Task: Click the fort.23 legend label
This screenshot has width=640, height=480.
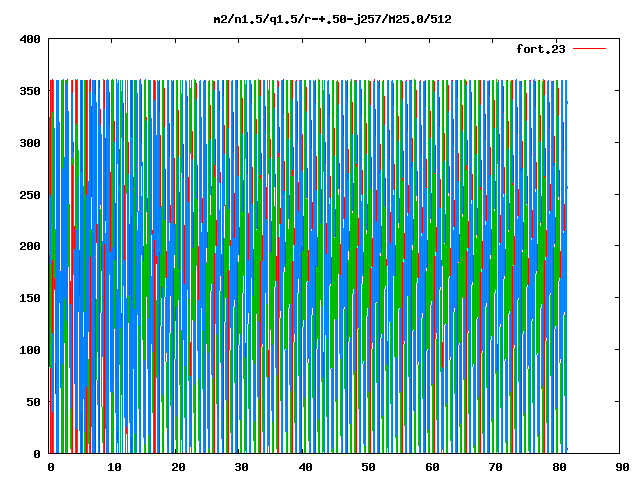Action: point(541,49)
